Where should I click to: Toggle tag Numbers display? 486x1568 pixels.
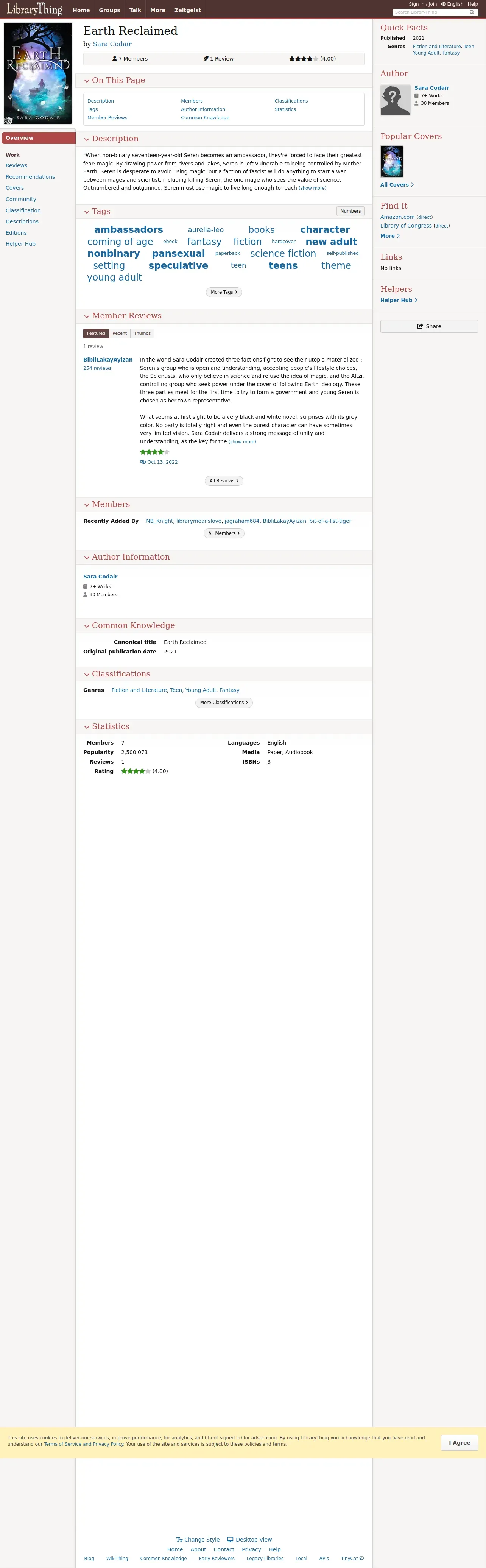pos(350,211)
